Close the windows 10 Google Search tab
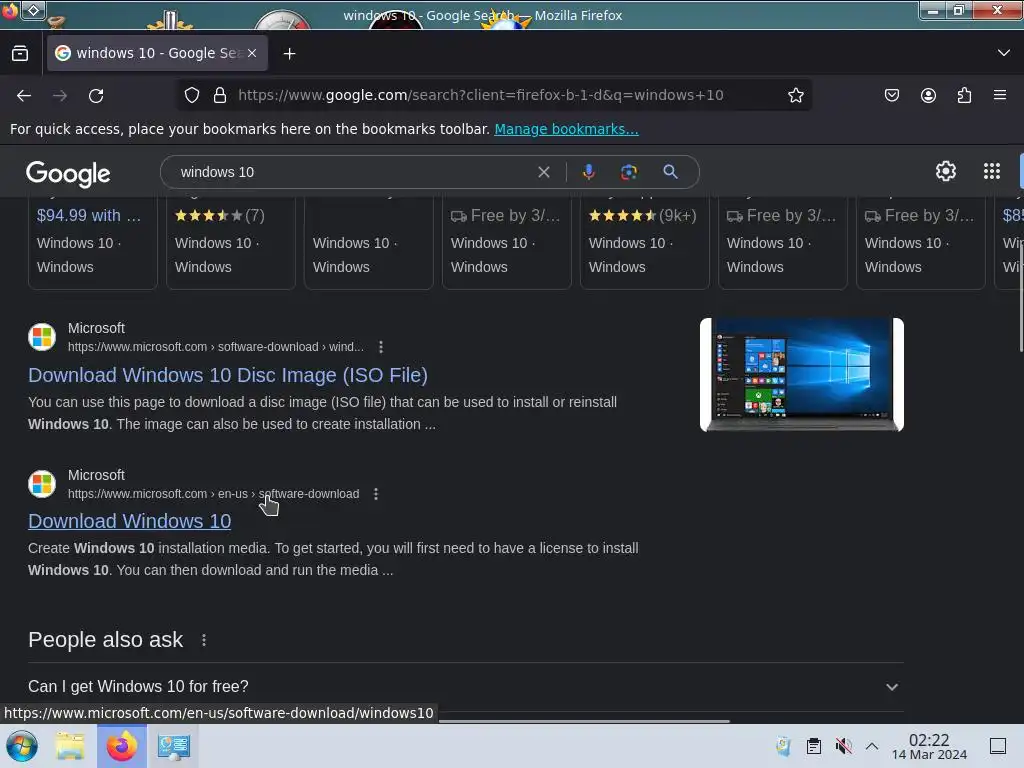 (x=252, y=54)
